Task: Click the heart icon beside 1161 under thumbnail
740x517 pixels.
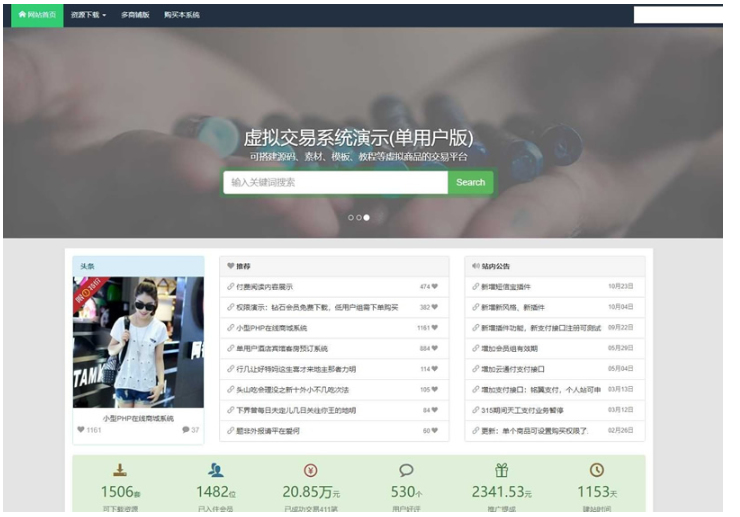Action: (82, 430)
